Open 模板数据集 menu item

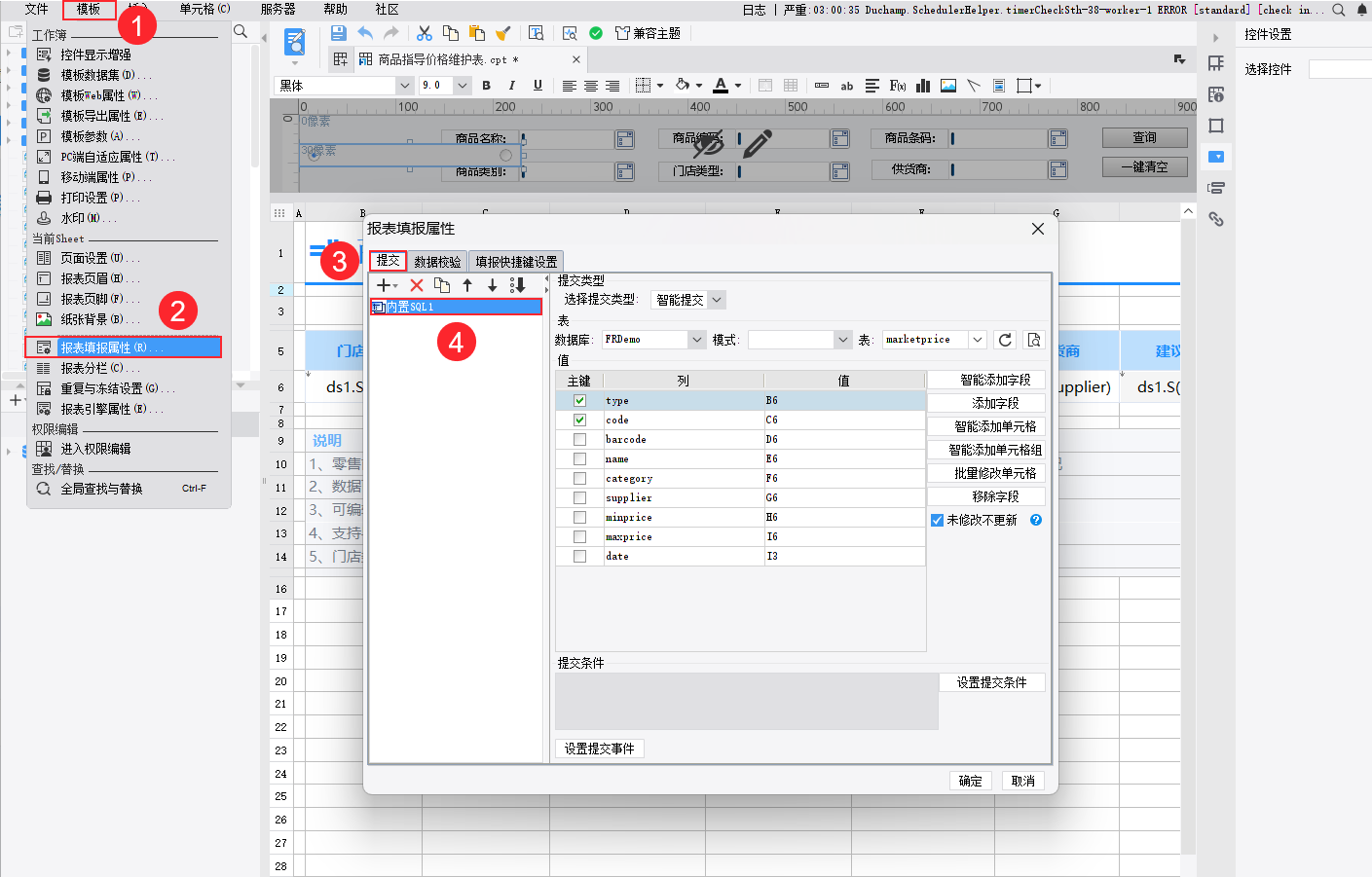[106, 75]
